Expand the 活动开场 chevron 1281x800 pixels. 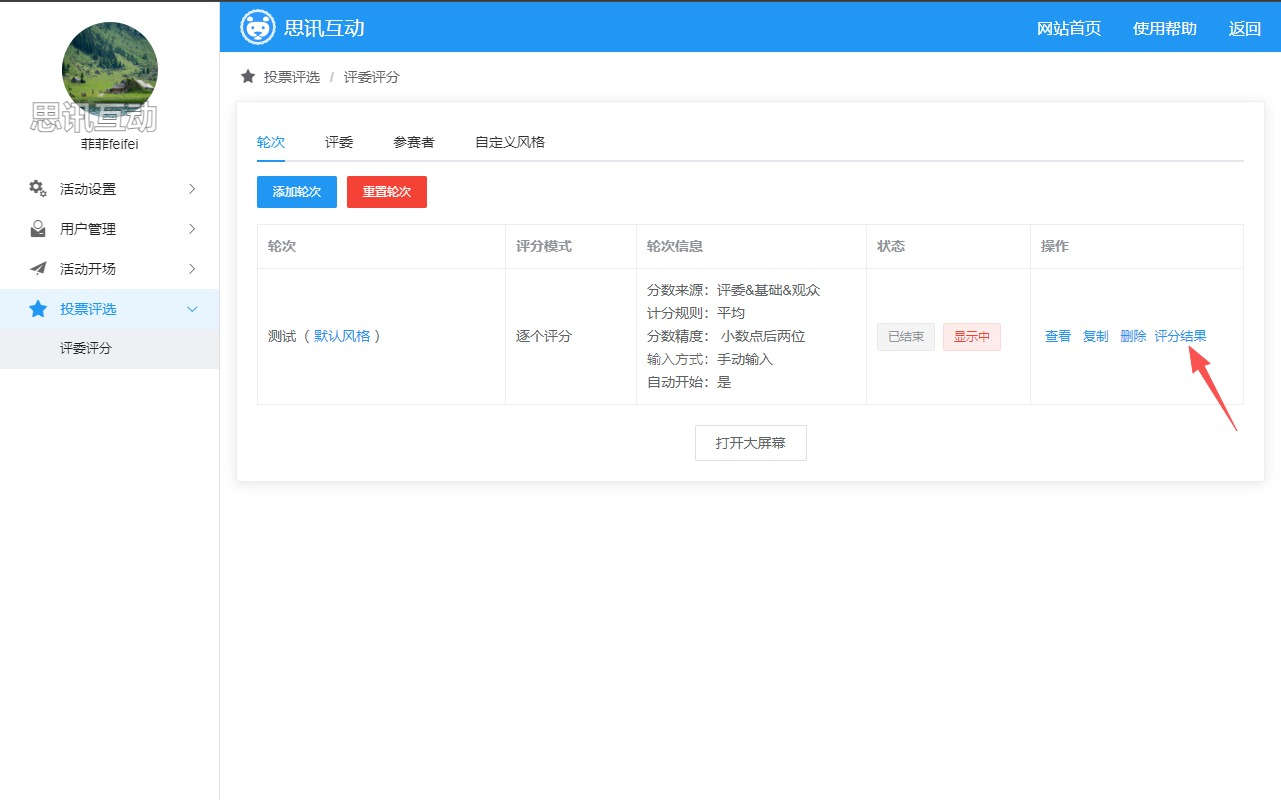pos(192,269)
